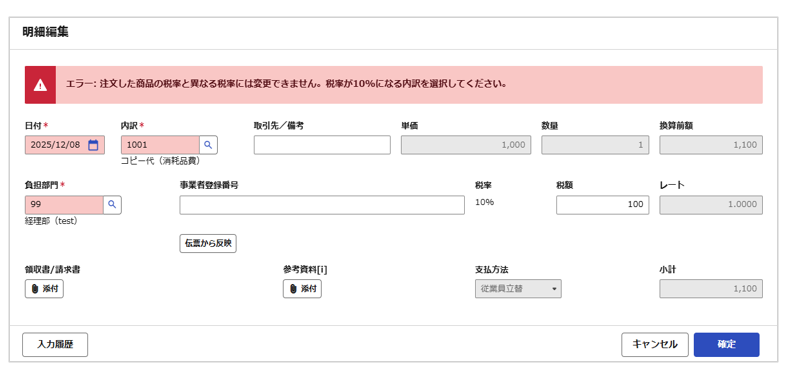The width and height of the screenshot is (791, 377).
Task: Click the red warning triangle icon
Action: click(40, 85)
